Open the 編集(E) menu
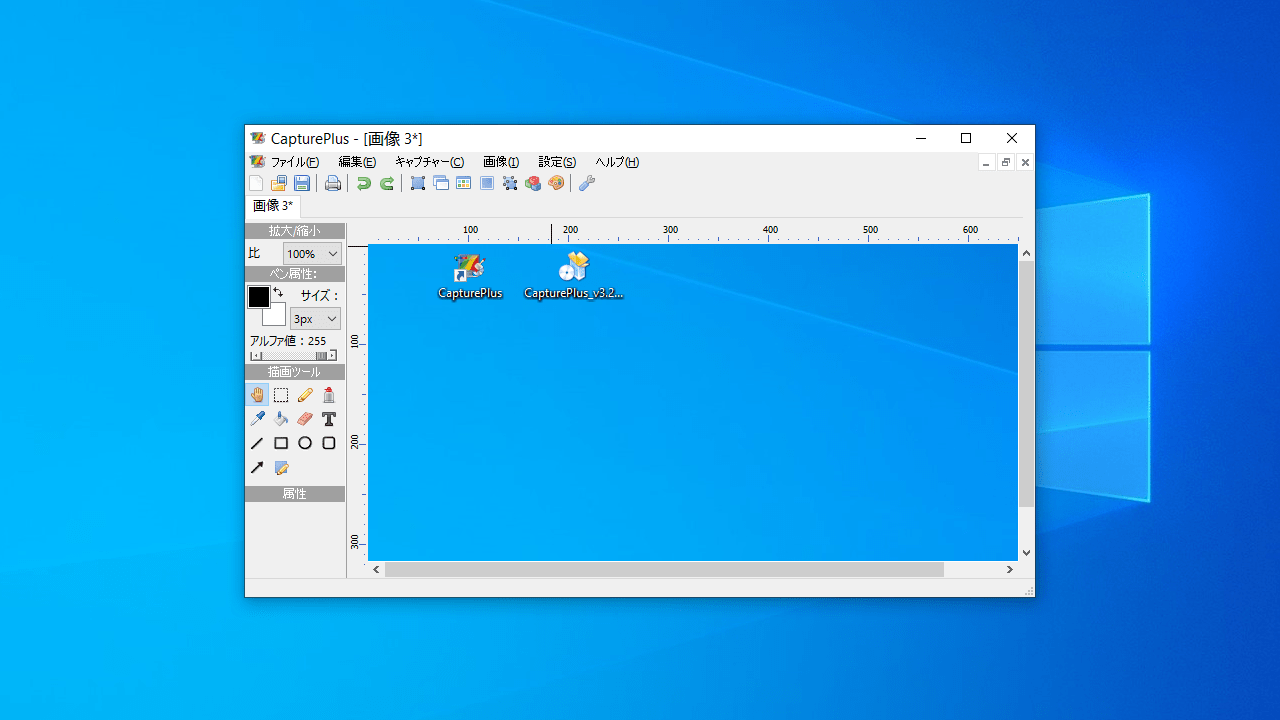1280x720 pixels. [x=357, y=162]
